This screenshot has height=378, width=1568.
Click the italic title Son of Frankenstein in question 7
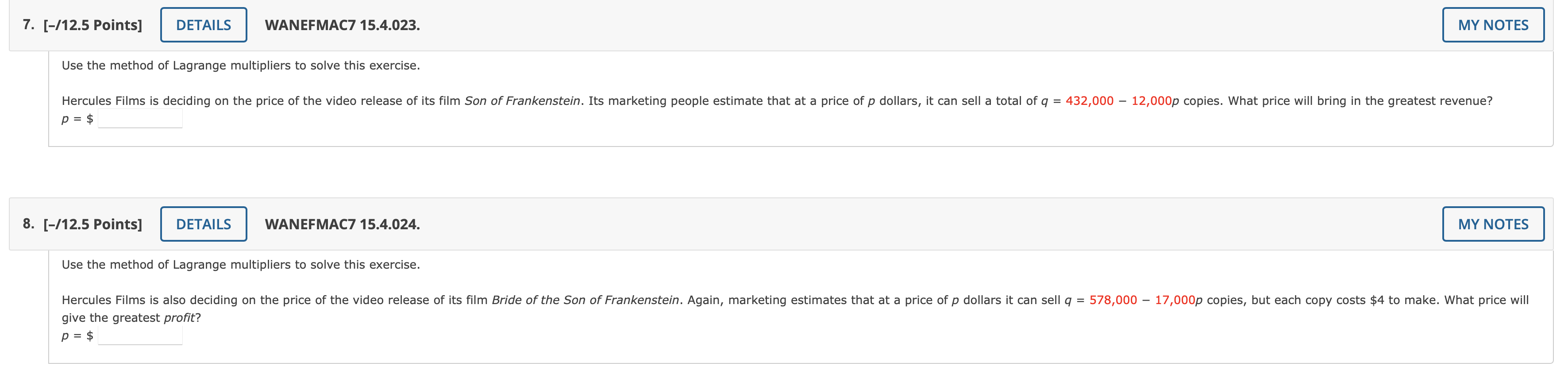pos(522,101)
